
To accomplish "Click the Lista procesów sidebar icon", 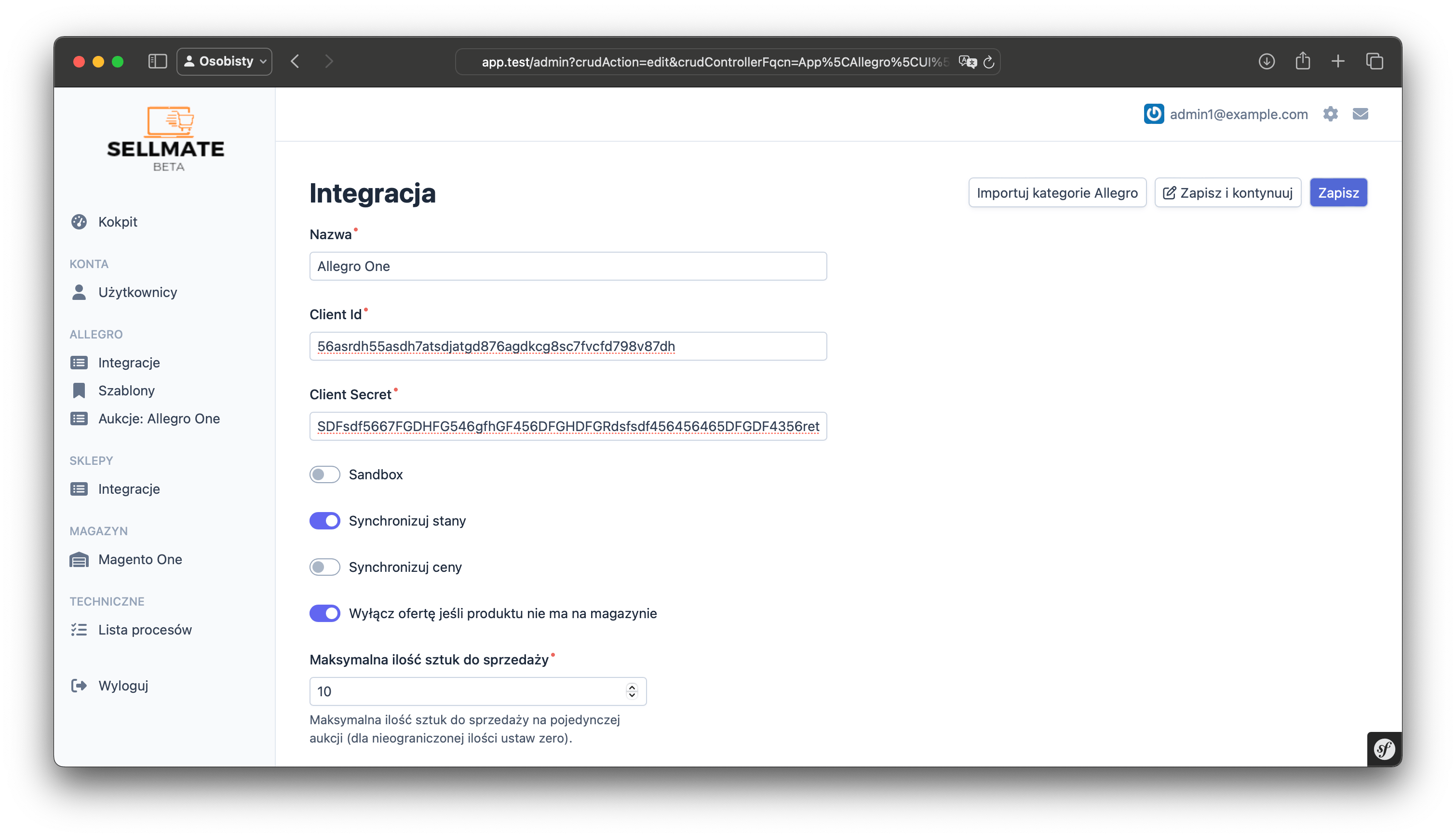I will (x=79, y=629).
